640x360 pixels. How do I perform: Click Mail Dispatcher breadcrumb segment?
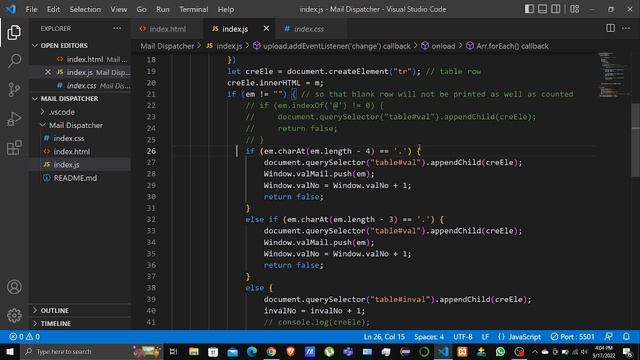(167, 46)
